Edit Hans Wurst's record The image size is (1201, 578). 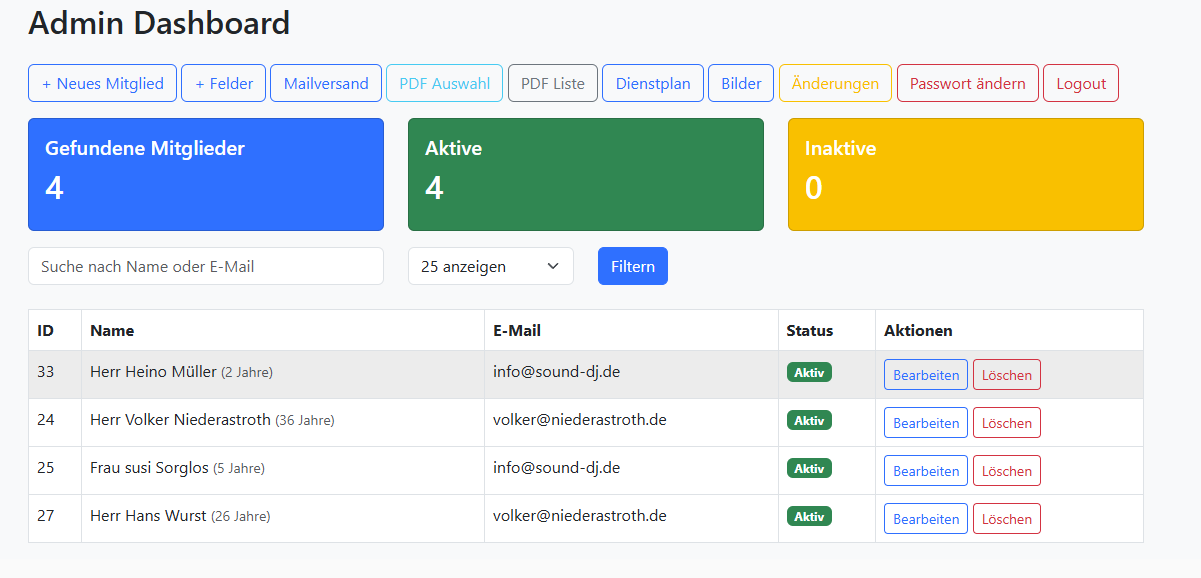(925, 519)
